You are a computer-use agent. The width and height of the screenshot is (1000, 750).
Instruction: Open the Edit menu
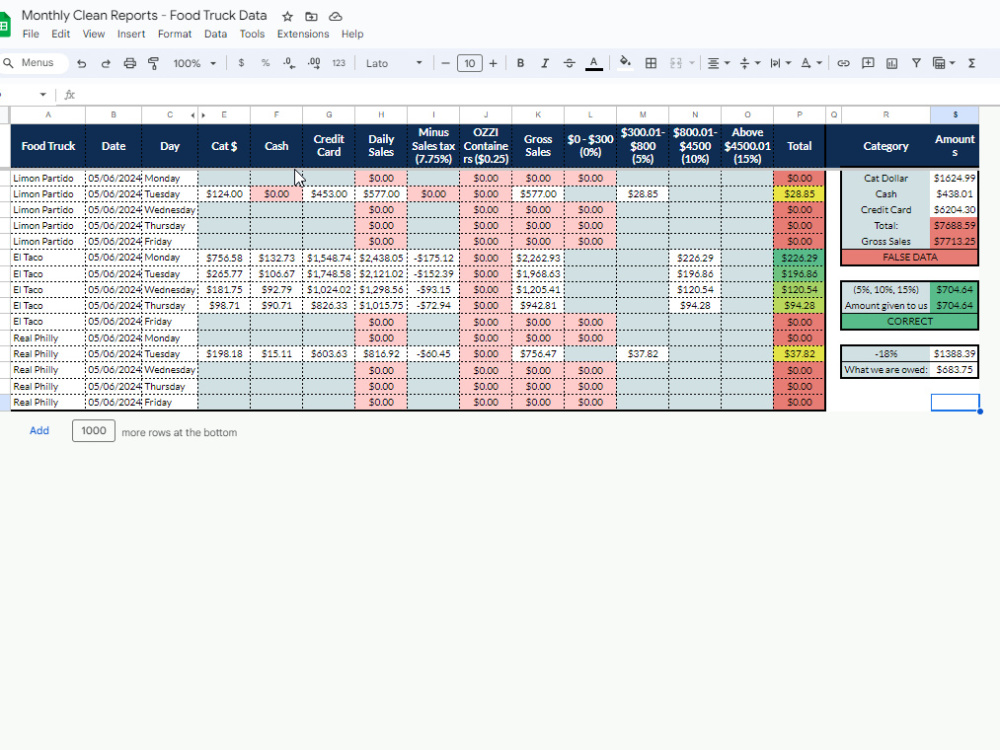pyautogui.click(x=61, y=34)
